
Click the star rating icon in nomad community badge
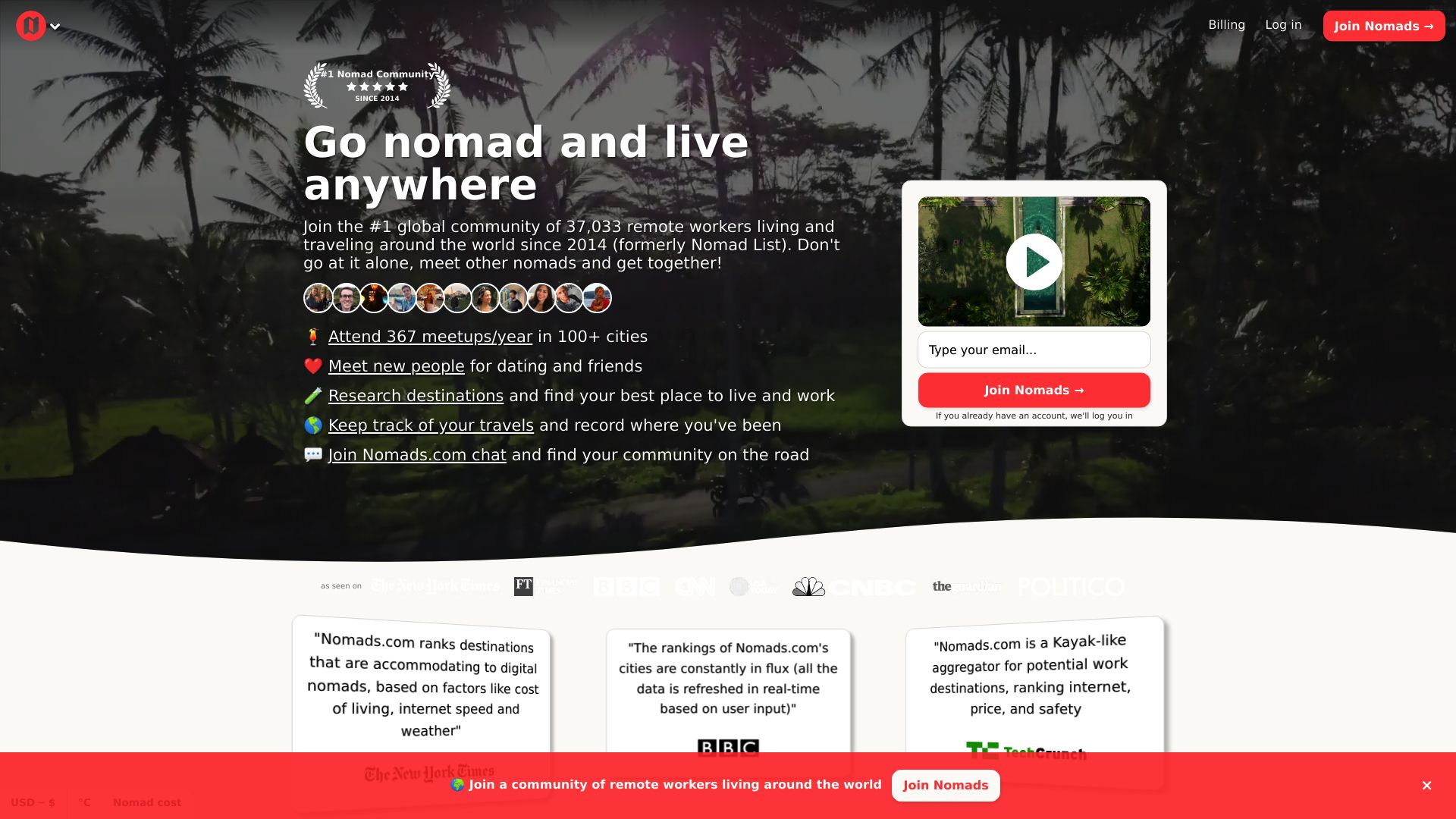[377, 86]
